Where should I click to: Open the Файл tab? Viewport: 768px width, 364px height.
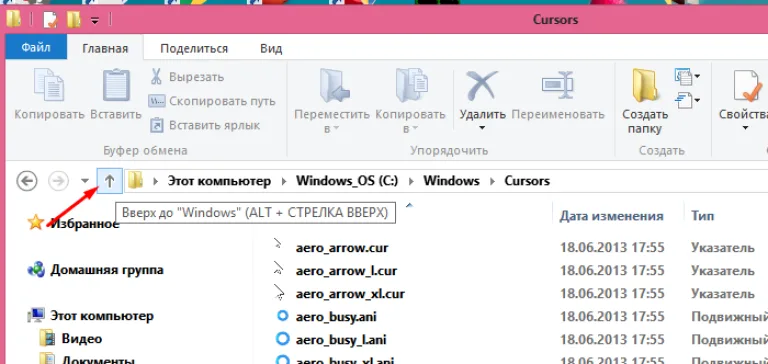(x=36, y=48)
